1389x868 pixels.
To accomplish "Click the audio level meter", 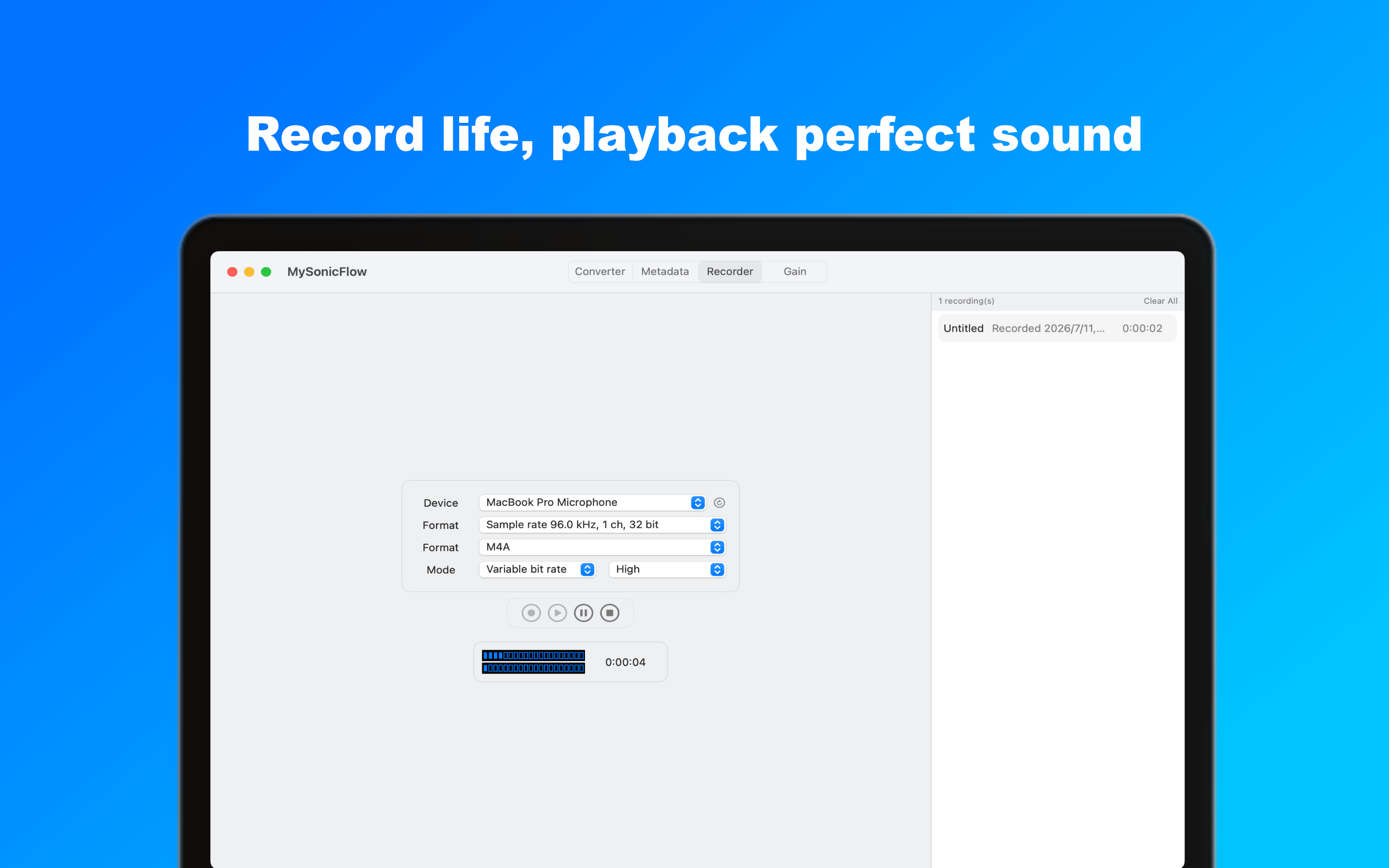I will pyautogui.click(x=533, y=662).
